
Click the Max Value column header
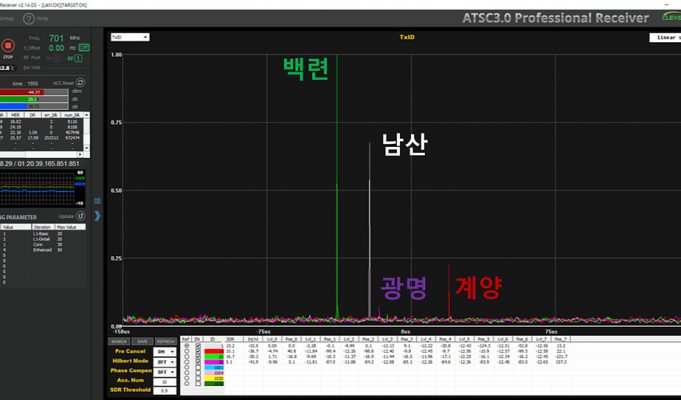pos(70,227)
